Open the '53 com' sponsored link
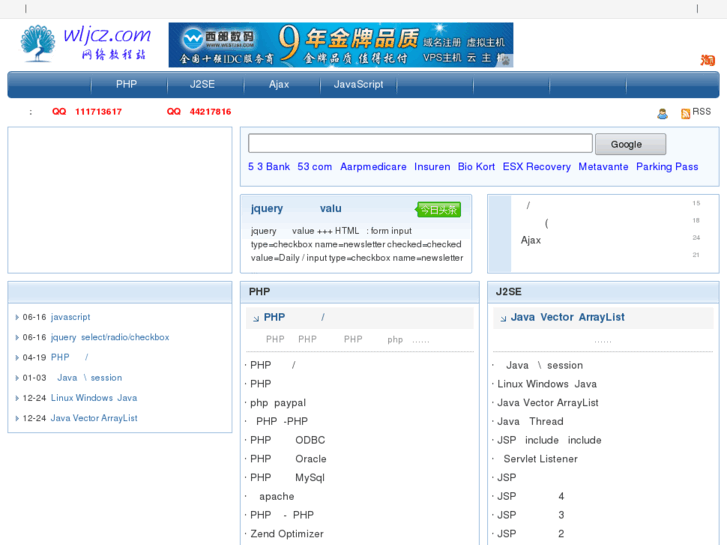This screenshot has width=727, height=545. click(314, 167)
